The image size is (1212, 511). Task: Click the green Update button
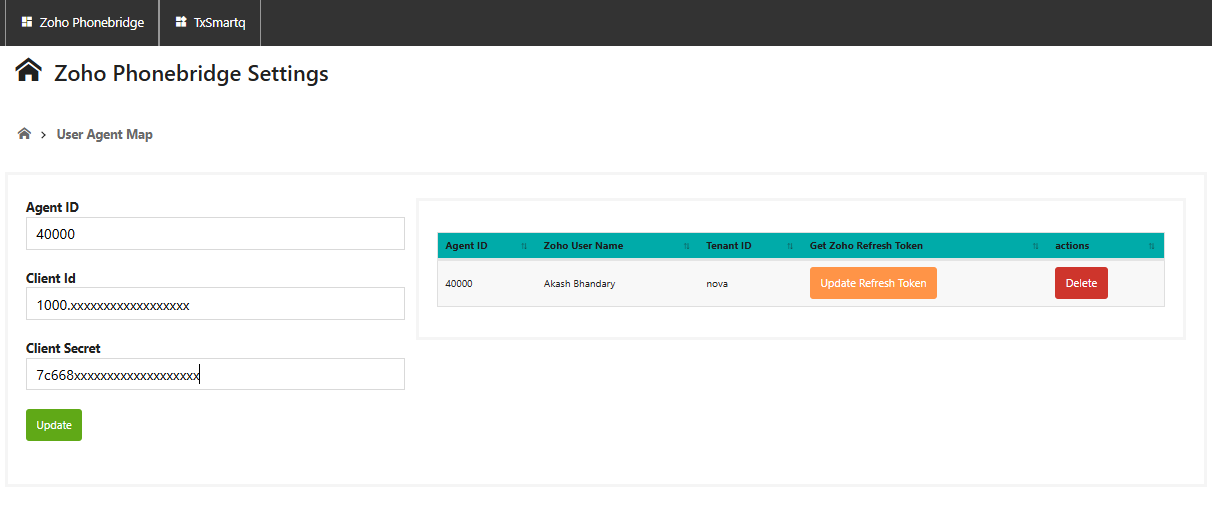pyautogui.click(x=54, y=425)
